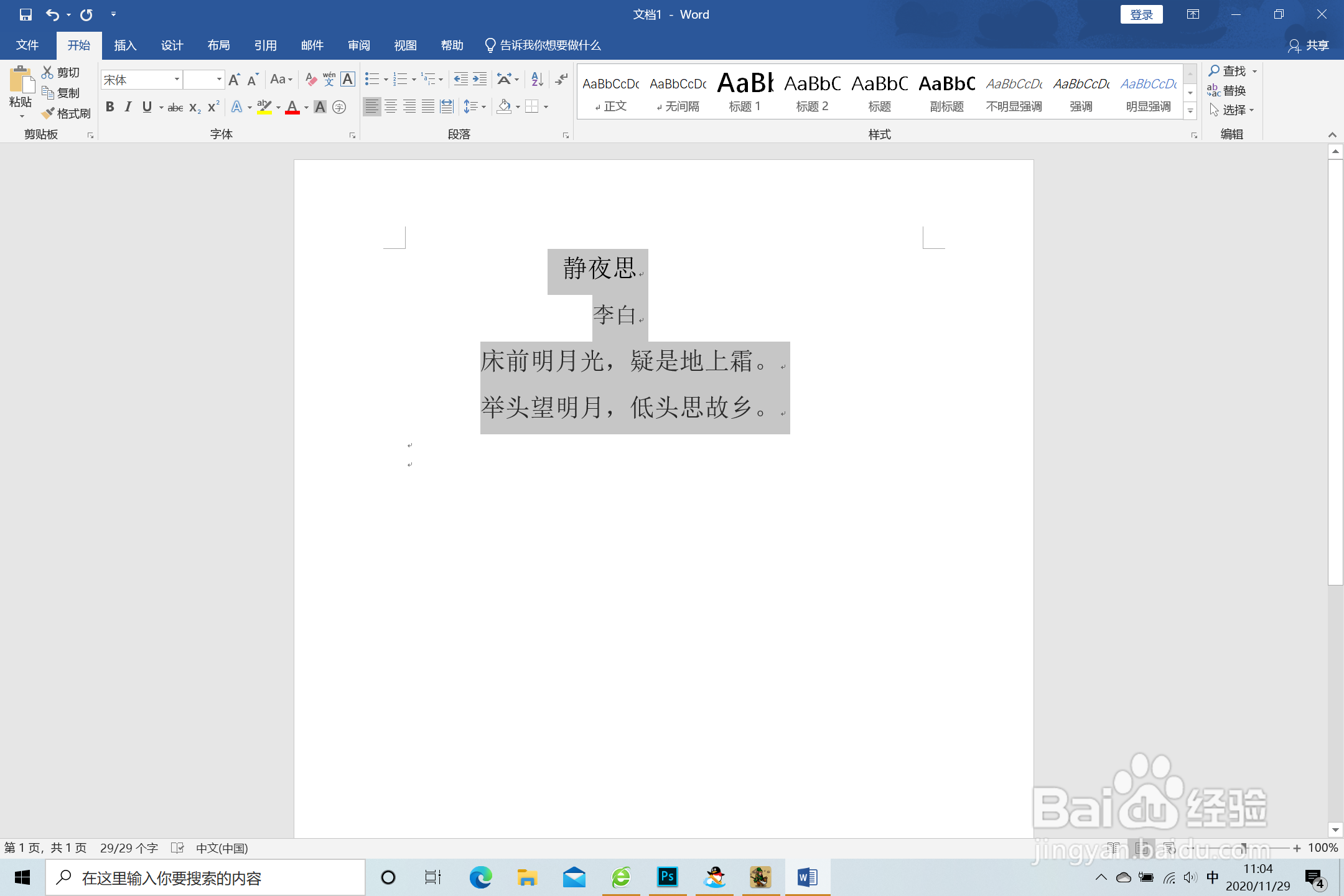This screenshot has height=896, width=1344.
Task: Open the 文件 menu
Action: (x=27, y=45)
